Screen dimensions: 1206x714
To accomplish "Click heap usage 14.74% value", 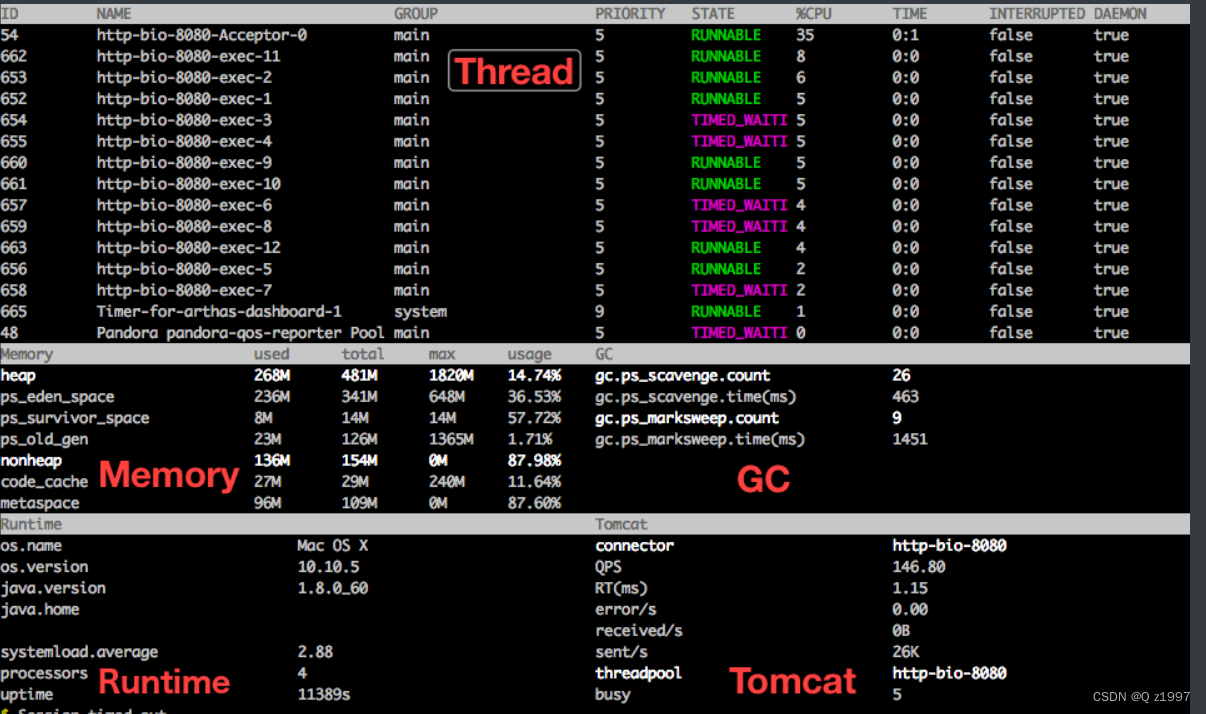I will coord(534,376).
